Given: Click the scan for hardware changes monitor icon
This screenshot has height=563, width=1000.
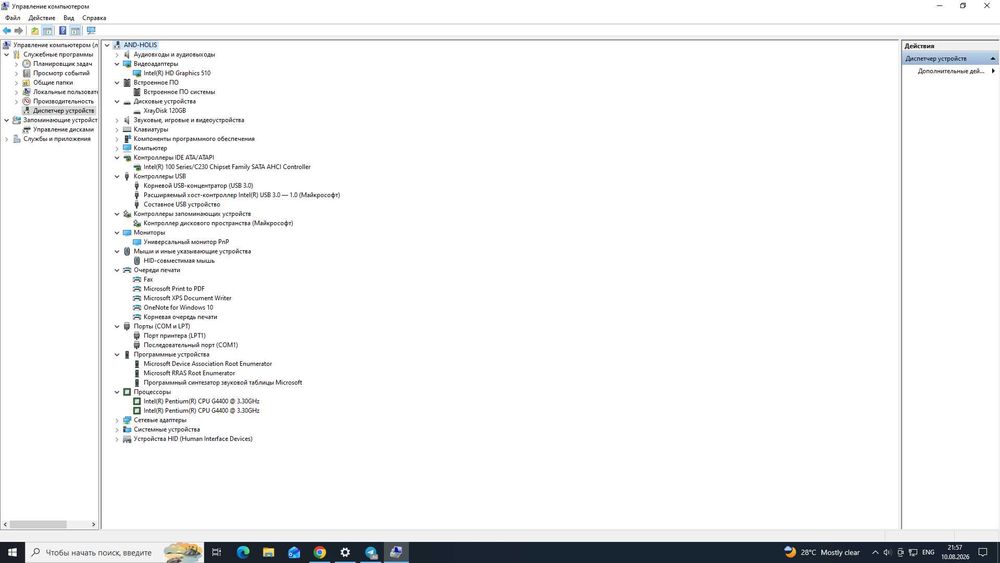Looking at the screenshot, I should click(91, 31).
